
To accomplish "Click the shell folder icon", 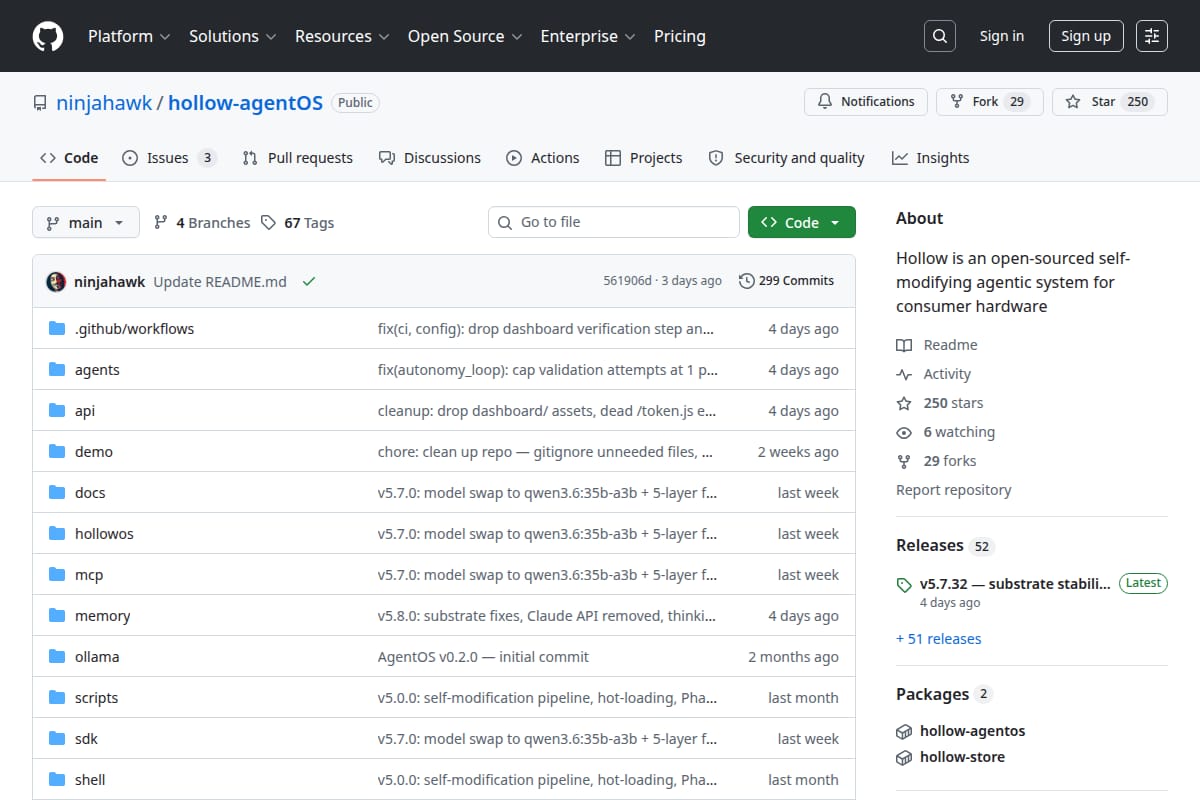I will tap(57, 780).
